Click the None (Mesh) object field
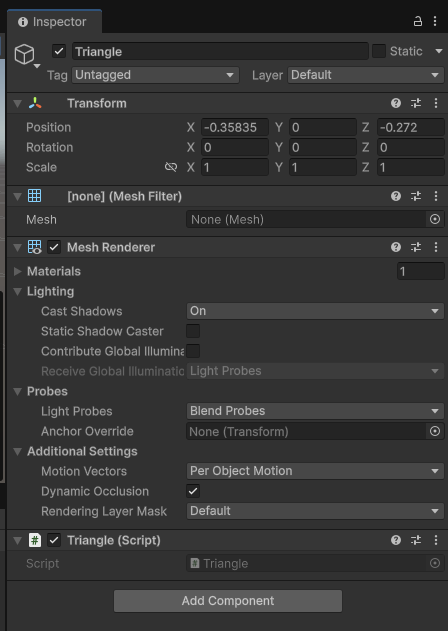This screenshot has width=448, height=631. coord(306,219)
